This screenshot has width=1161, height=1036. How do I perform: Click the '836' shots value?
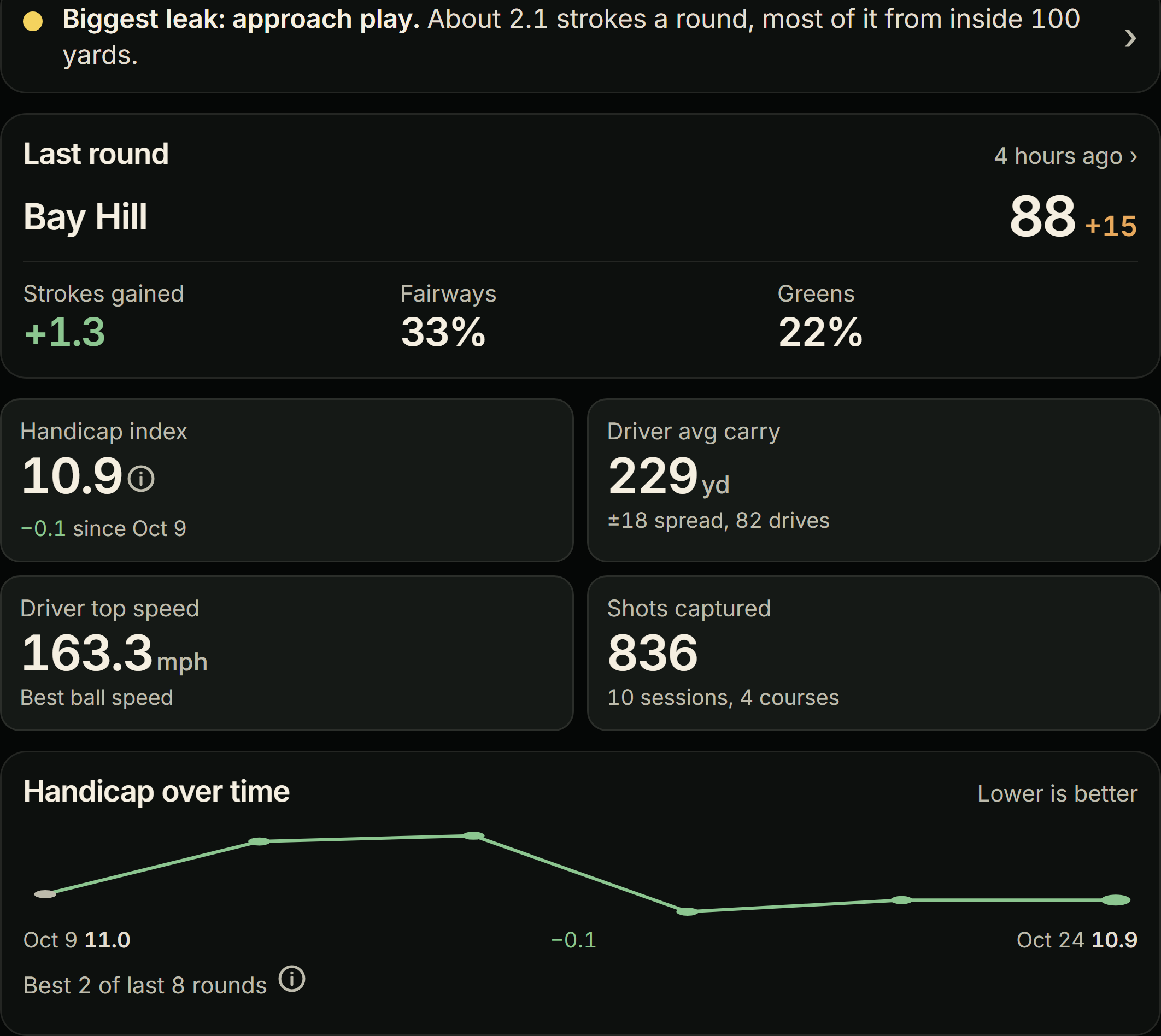click(x=653, y=653)
